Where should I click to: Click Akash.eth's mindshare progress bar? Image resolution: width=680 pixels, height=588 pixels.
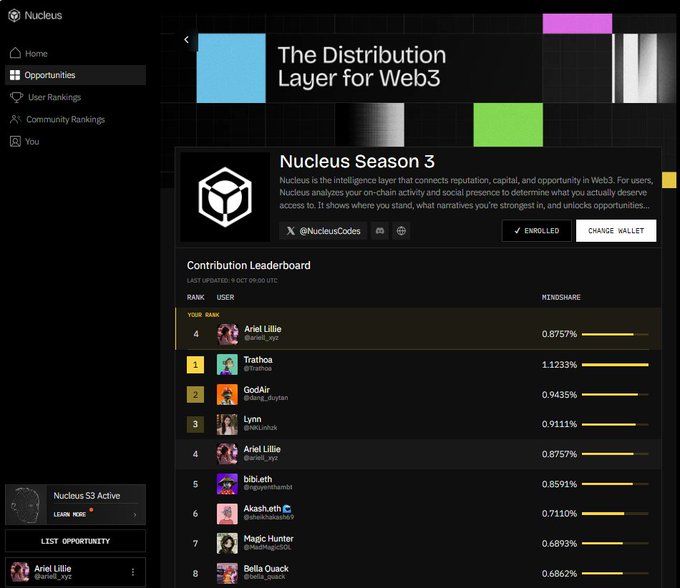[615, 513]
